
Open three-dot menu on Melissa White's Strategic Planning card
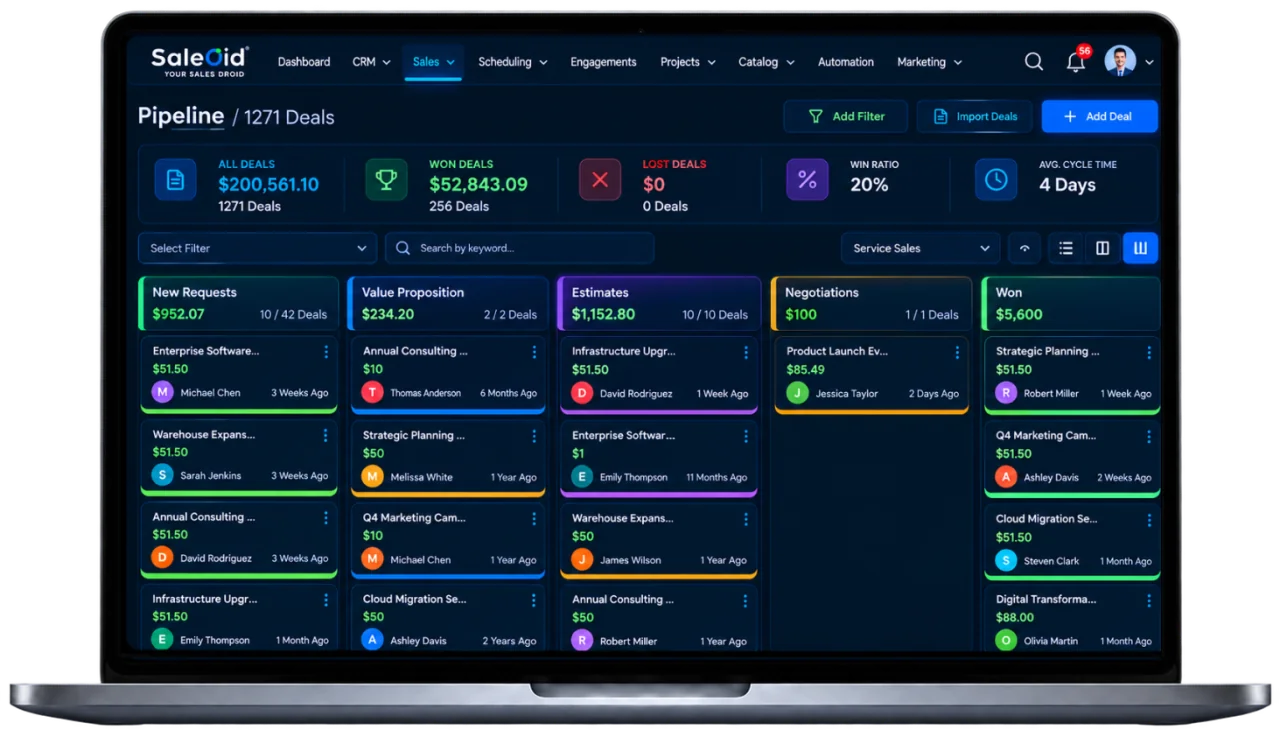click(534, 436)
